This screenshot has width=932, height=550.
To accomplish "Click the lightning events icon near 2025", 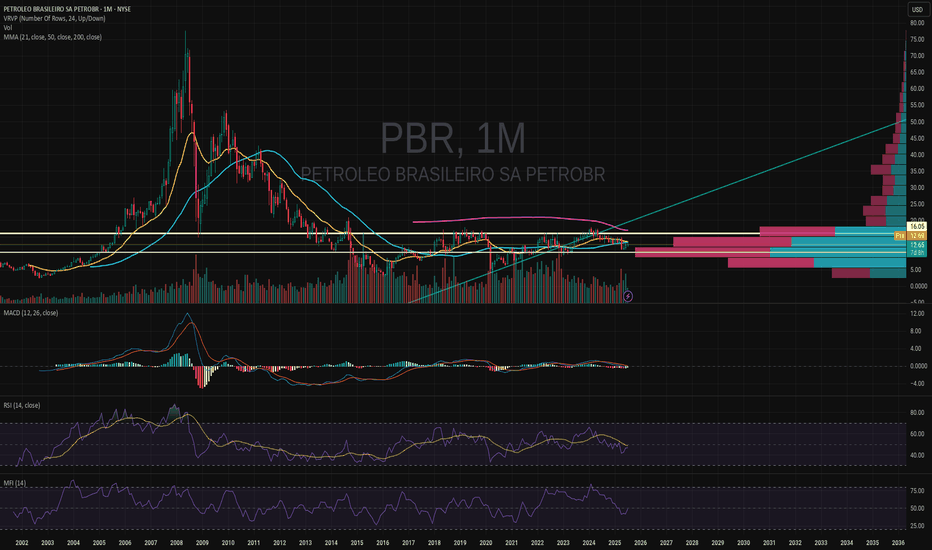I will click(628, 296).
